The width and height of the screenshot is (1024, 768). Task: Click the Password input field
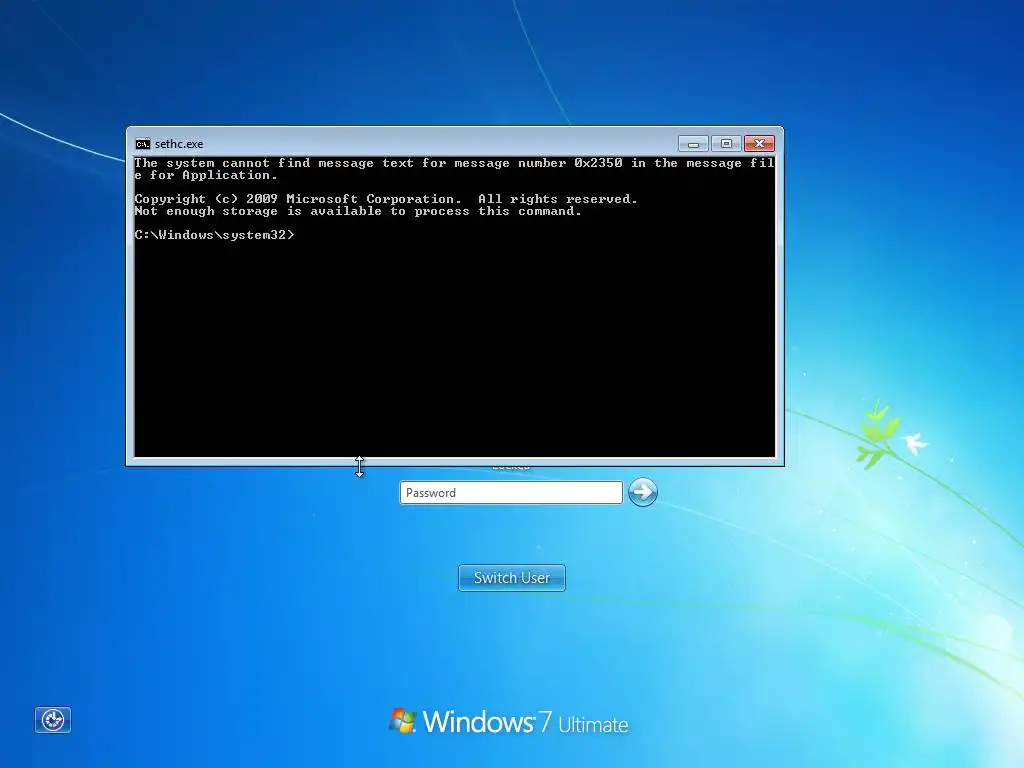point(511,492)
